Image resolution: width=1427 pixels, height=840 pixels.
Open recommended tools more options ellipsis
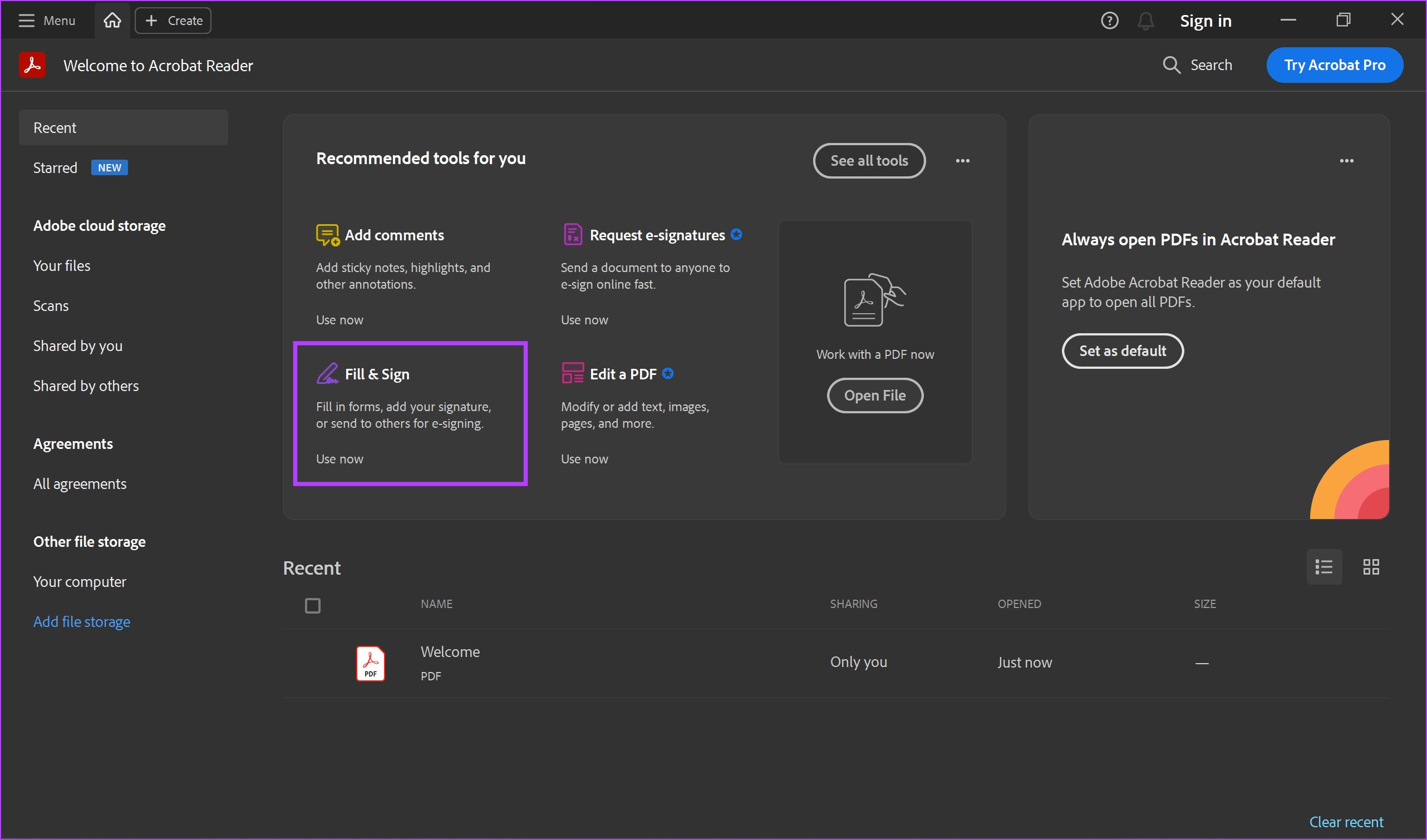point(962,161)
